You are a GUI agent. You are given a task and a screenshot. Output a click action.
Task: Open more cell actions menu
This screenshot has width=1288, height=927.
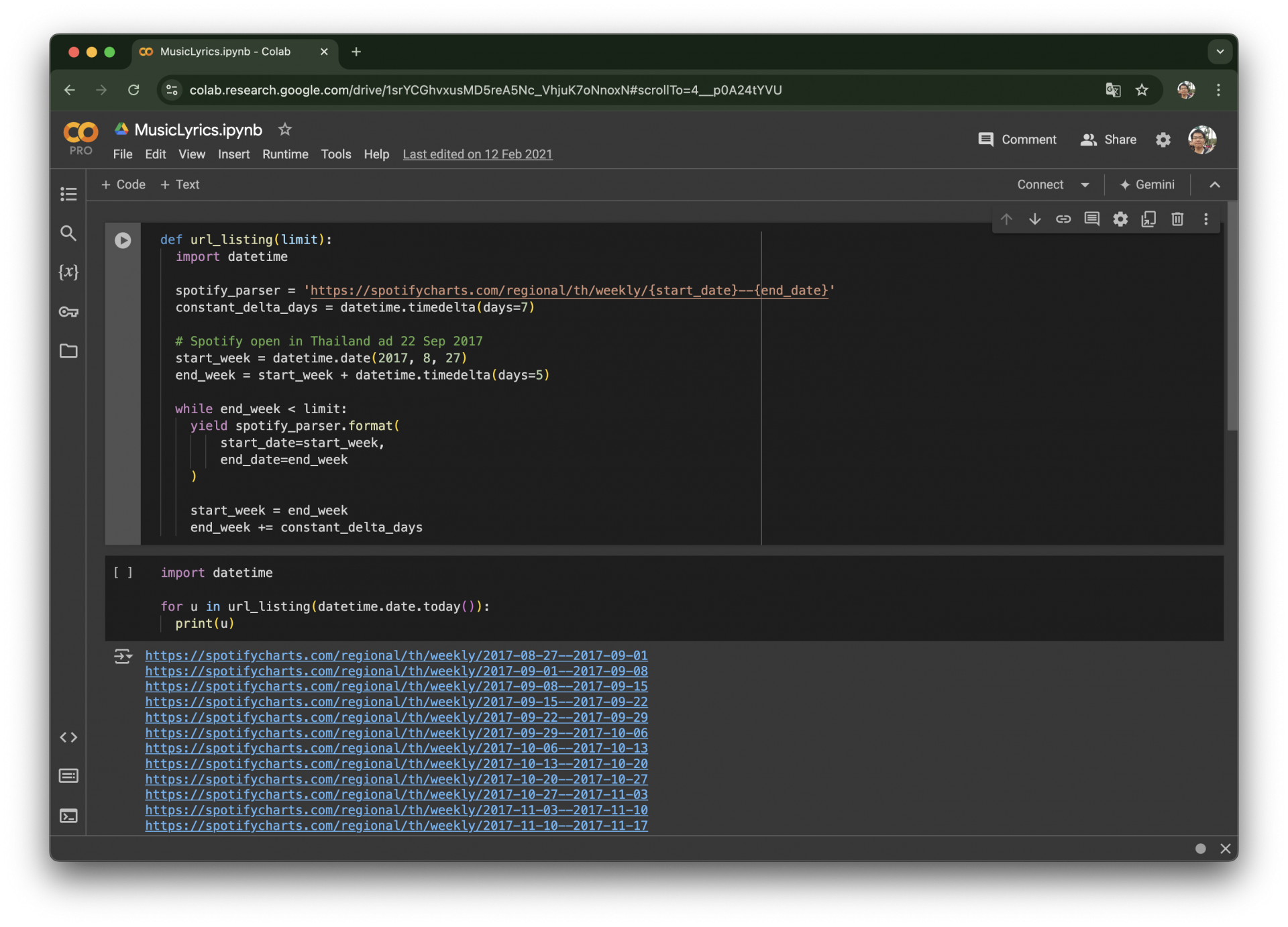point(1205,219)
